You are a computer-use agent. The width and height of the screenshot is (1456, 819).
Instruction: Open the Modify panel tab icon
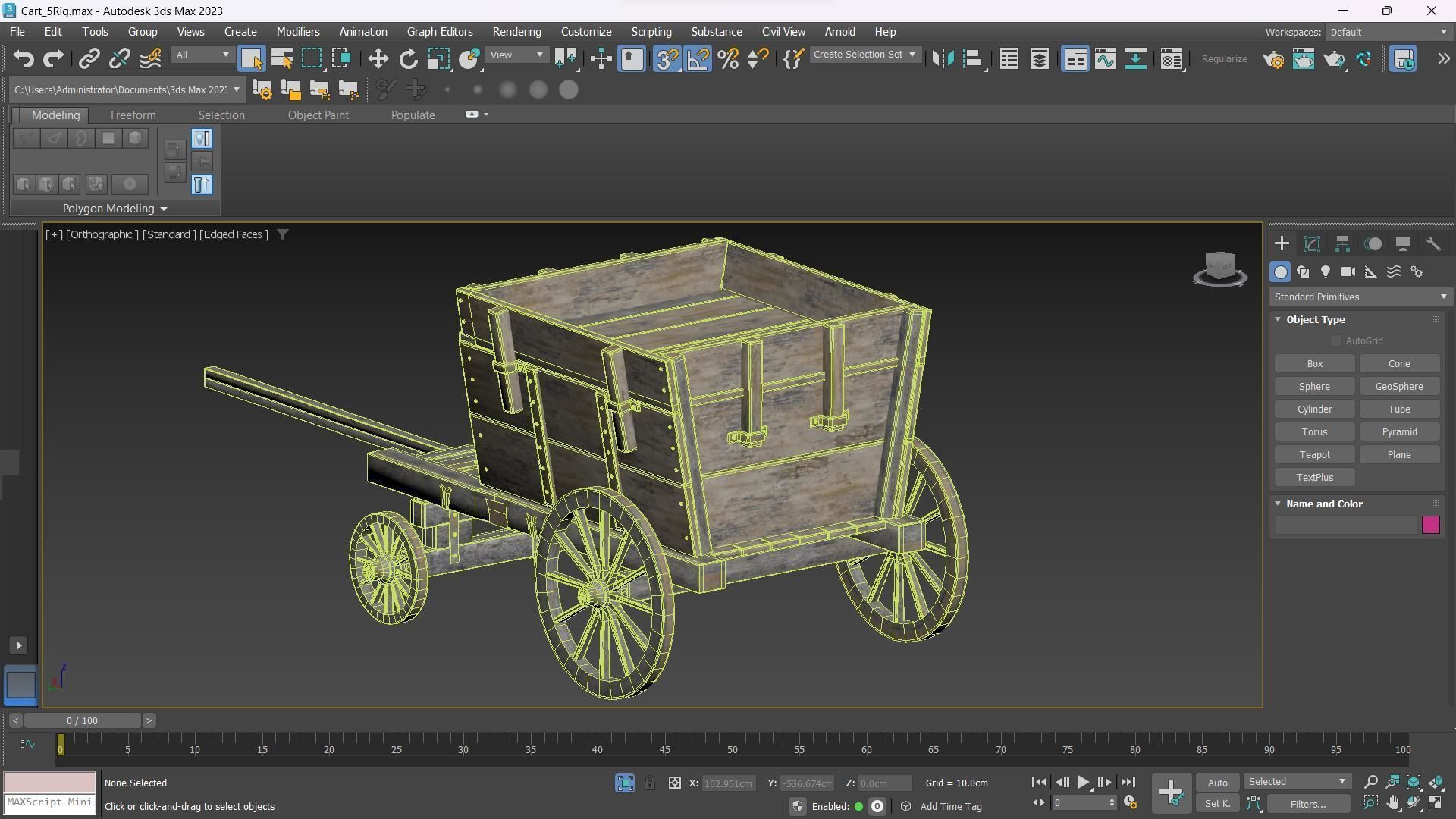pos(1312,243)
